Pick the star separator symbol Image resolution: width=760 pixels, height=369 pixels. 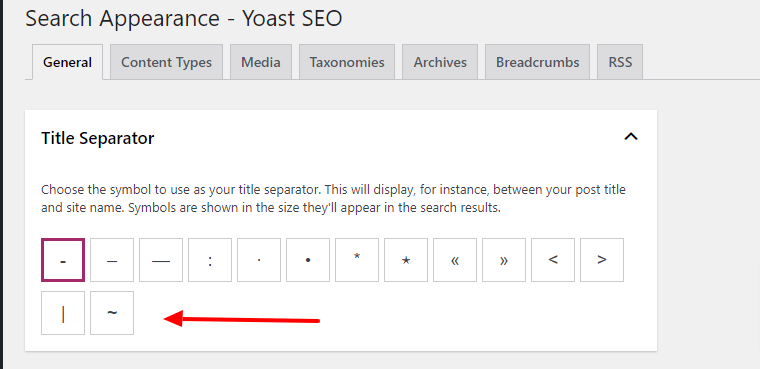click(x=406, y=260)
